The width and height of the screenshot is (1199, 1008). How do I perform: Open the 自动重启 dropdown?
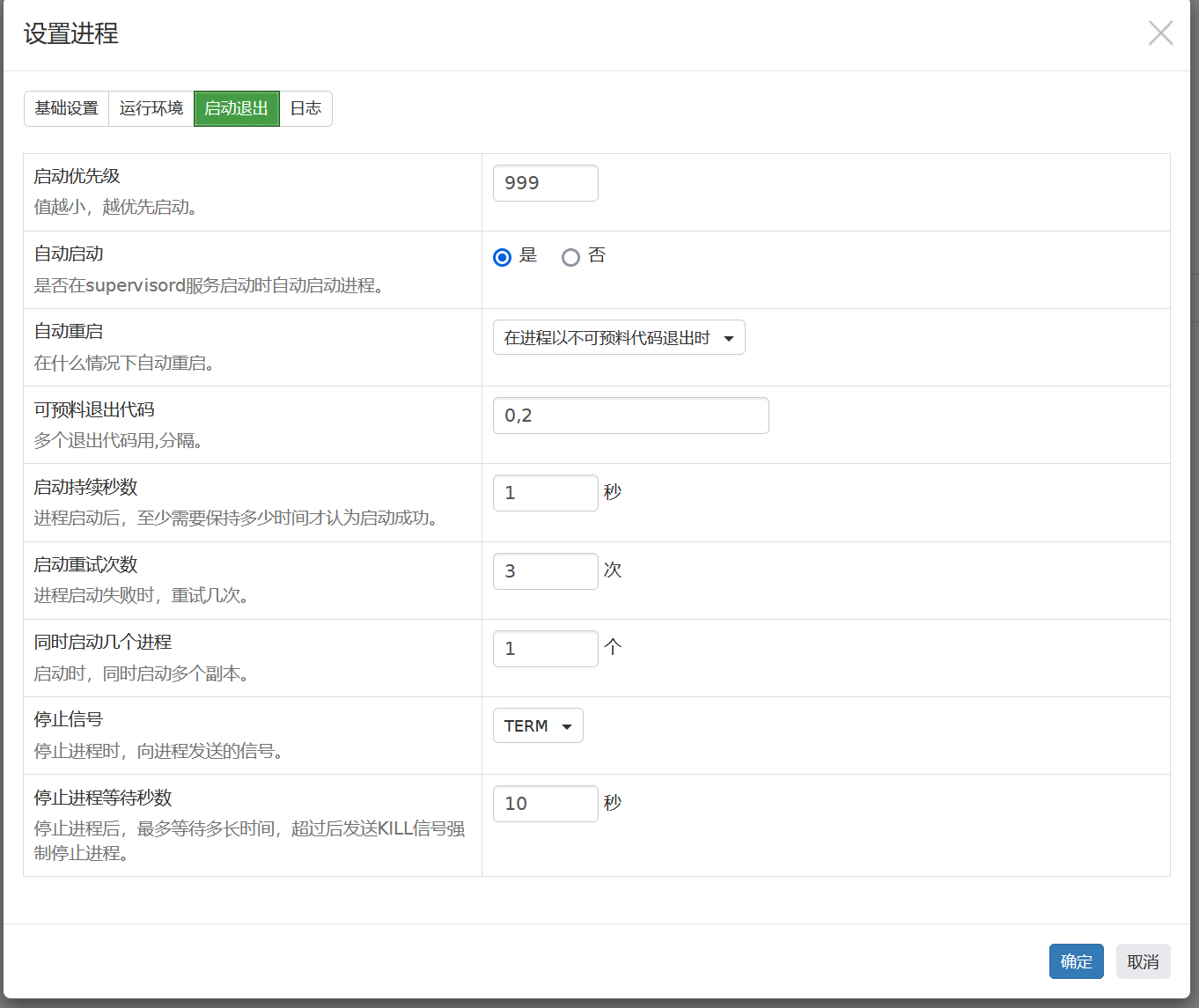coord(619,338)
